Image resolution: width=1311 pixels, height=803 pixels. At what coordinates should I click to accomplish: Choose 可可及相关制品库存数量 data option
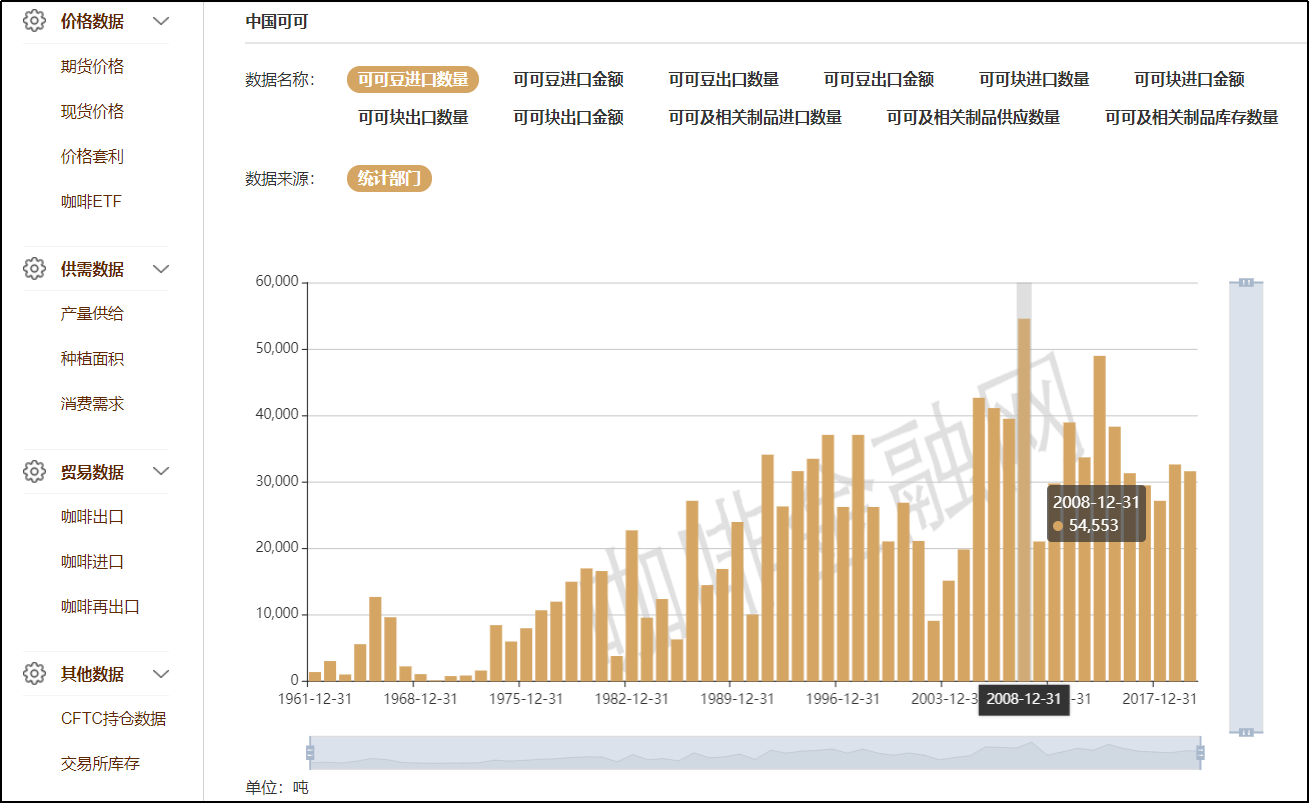coord(1191,118)
